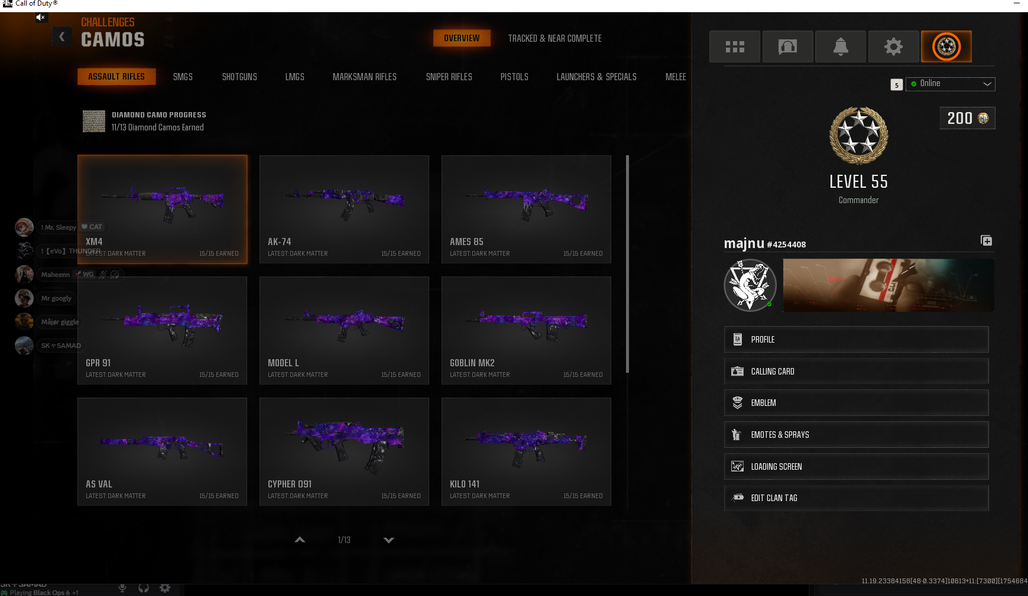Image resolution: width=1028 pixels, height=596 pixels.
Task: Click Mr. Sleepy's avatar in overlay
Action: pyautogui.click(x=24, y=227)
